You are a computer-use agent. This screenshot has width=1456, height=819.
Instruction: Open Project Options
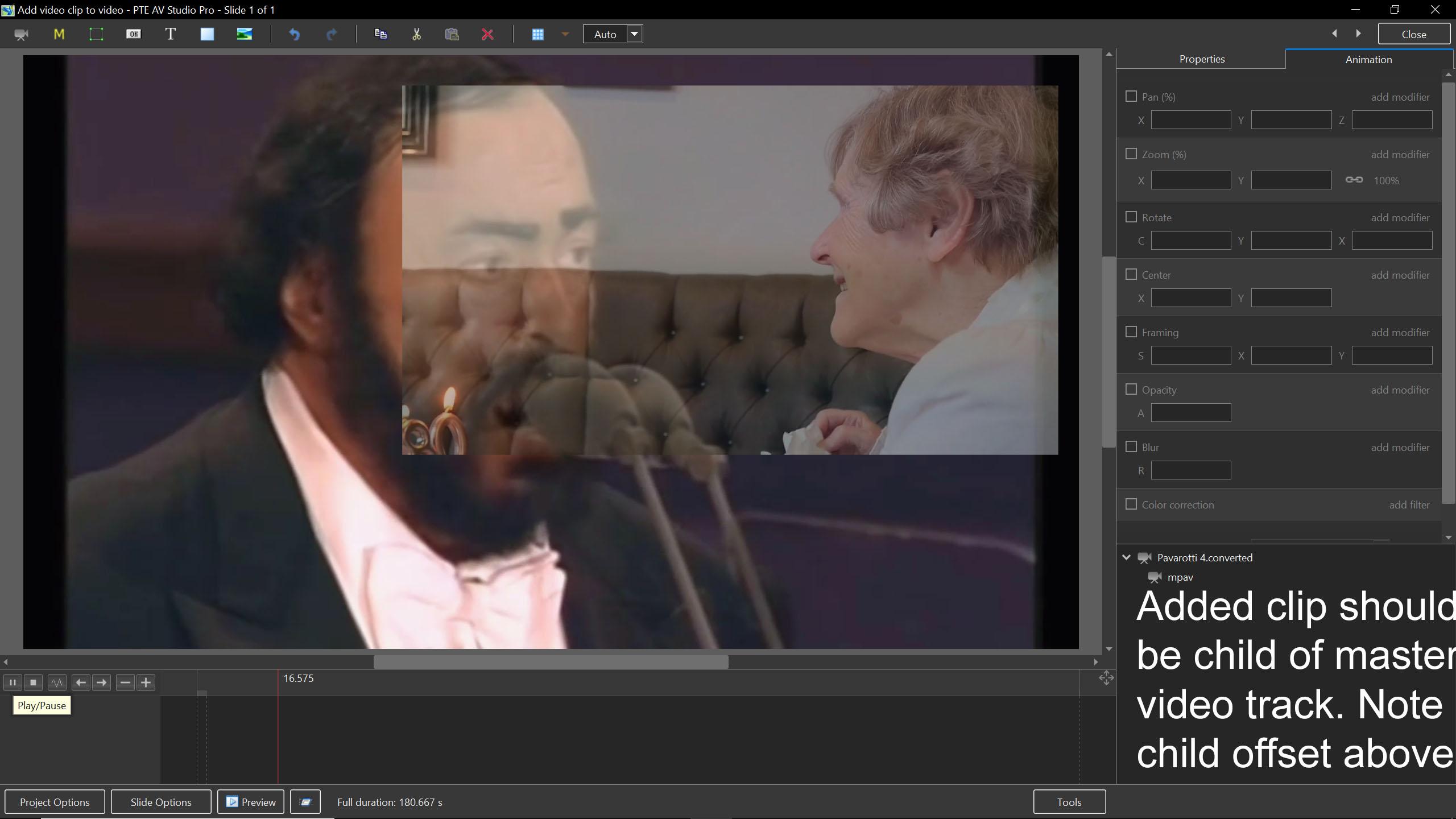(55, 802)
